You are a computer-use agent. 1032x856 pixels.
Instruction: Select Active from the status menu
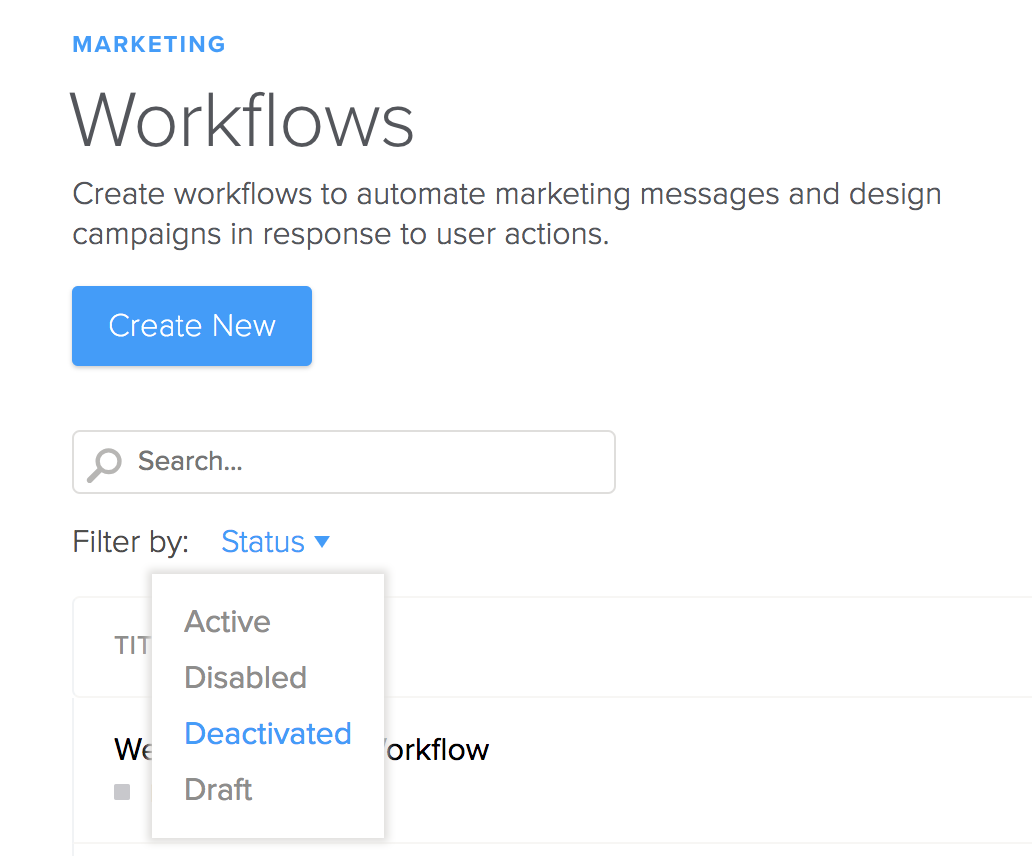point(227,622)
